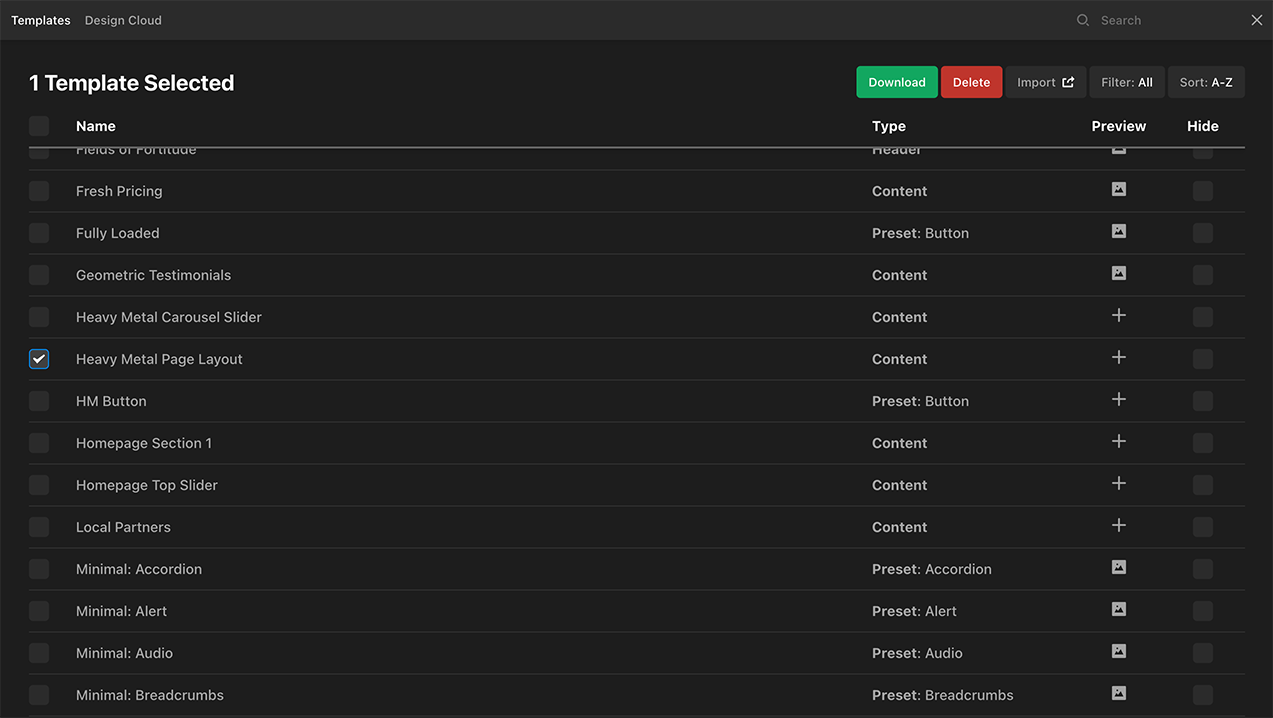Click the Import button
This screenshot has width=1273, height=718.
[x=1045, y=82]
